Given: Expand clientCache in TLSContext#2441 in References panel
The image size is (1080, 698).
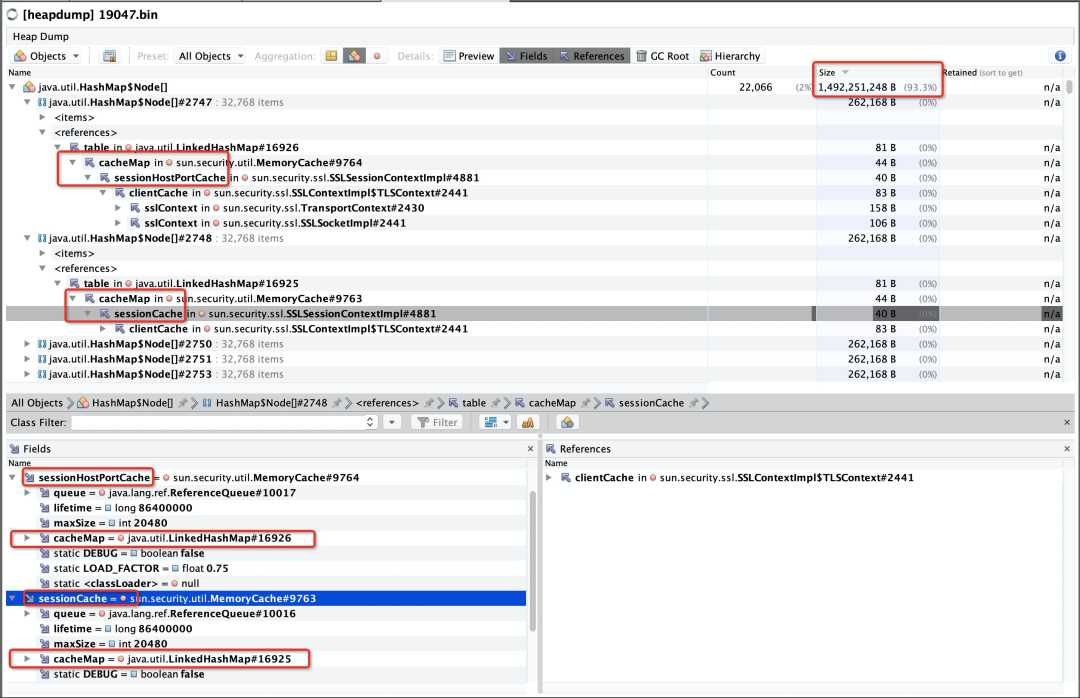Looking at the screenshot, I should [x=549, y=478].
